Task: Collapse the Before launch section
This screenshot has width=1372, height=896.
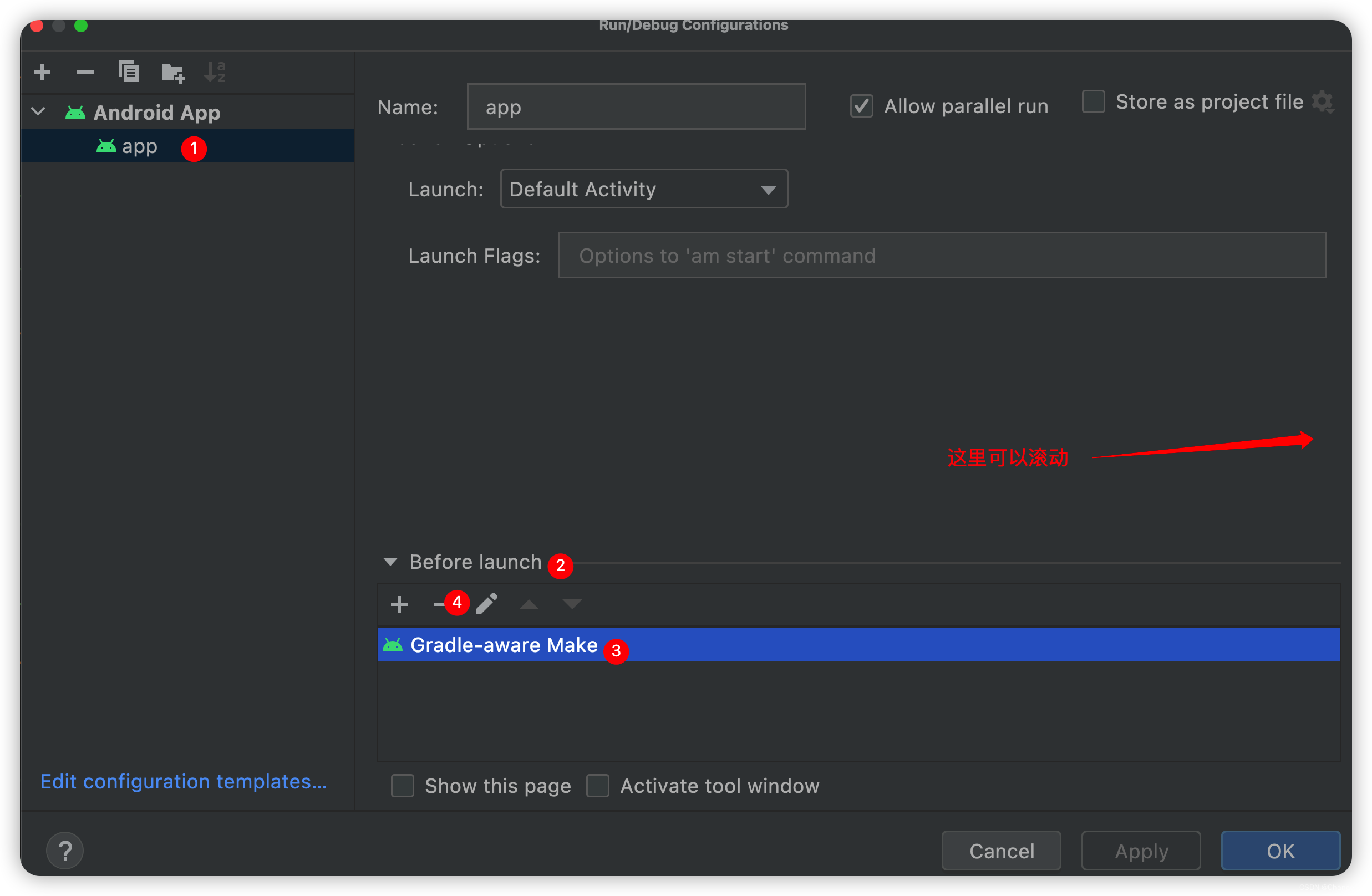Action: click(390, 562)
